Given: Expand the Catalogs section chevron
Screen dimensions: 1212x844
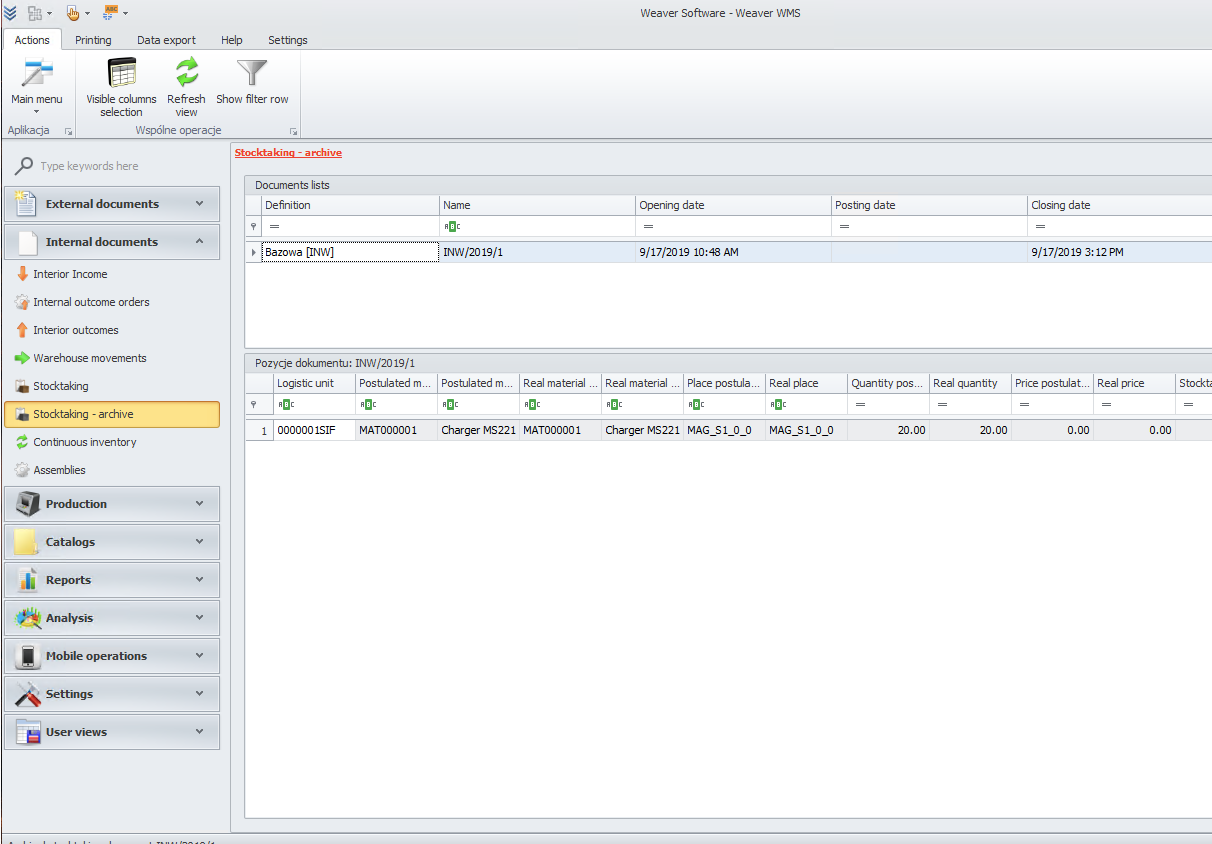Looking at the screenshot, I should tap(200, 542).
